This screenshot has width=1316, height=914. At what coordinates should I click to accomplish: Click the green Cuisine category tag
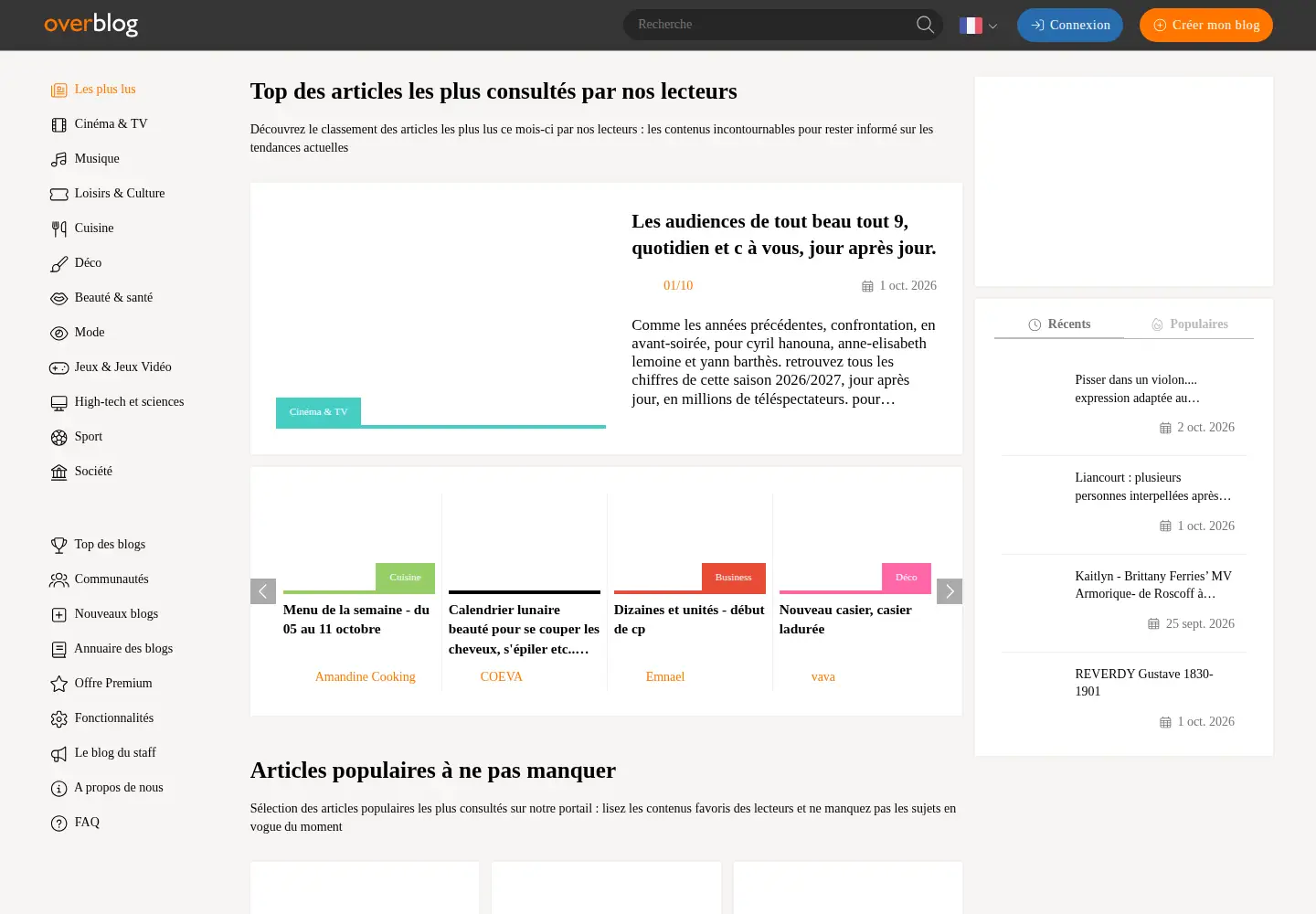coord(405,578)
